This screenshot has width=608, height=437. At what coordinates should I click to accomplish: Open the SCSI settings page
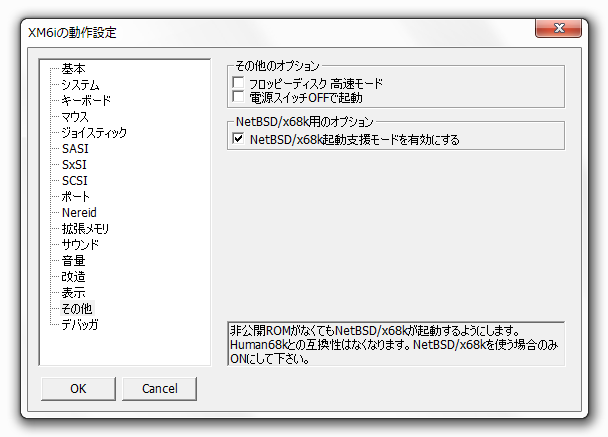[75, 180]
